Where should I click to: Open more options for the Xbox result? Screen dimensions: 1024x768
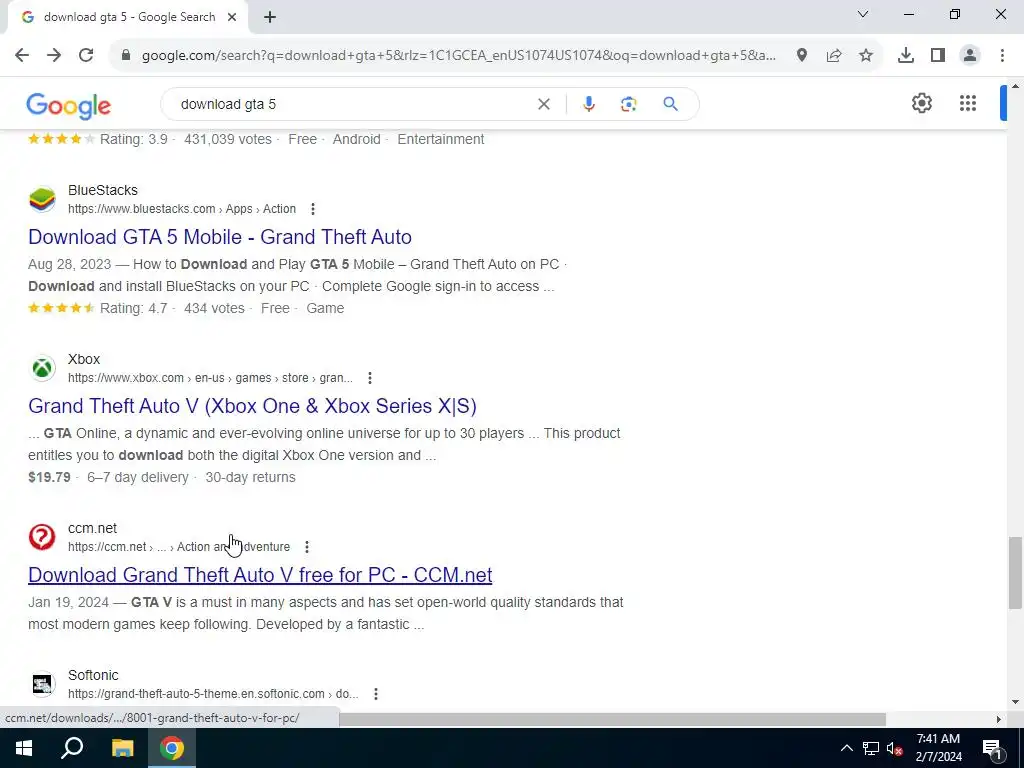pyautogui.click(x=370, y=378)
